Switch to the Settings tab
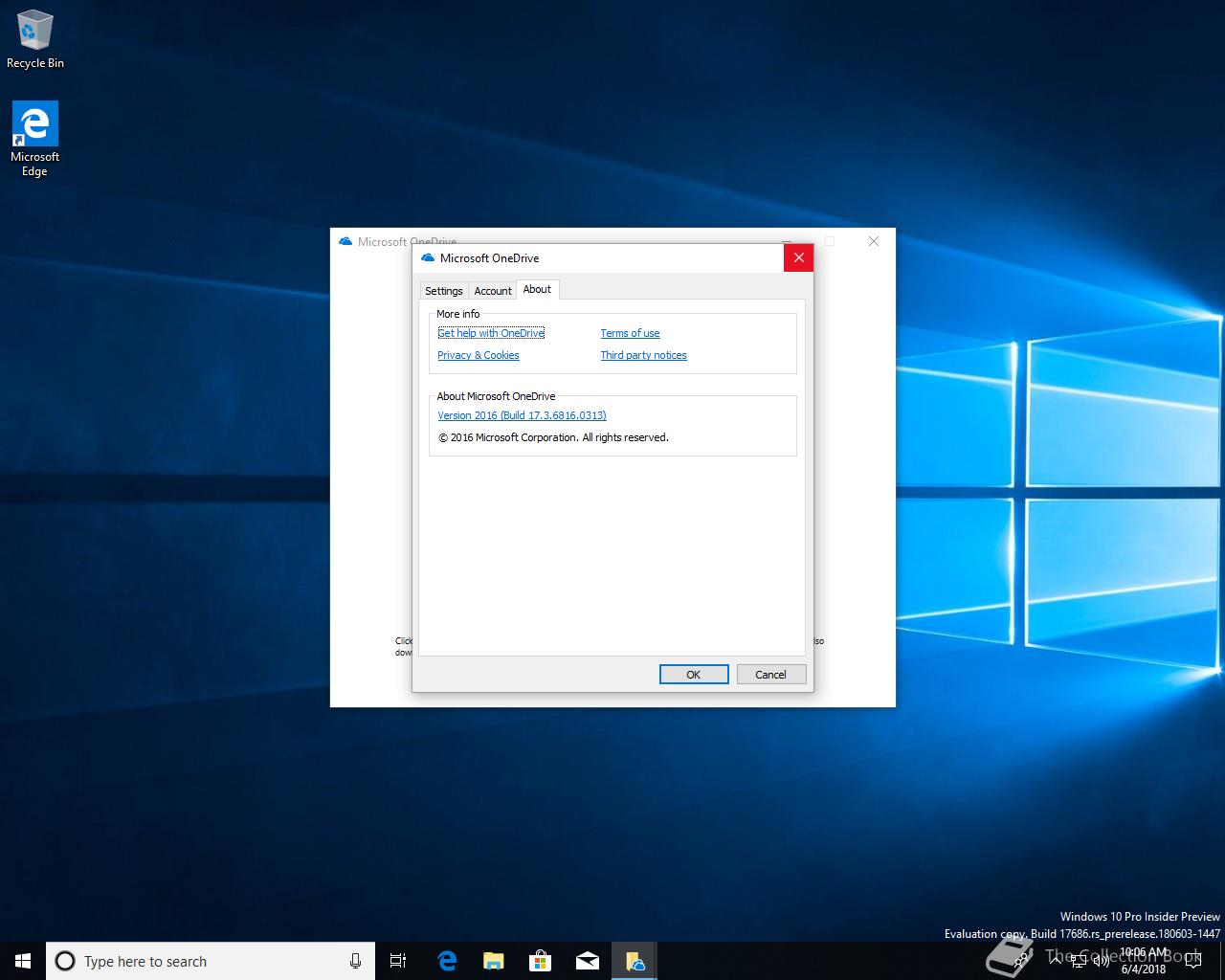 pos(443,291)
